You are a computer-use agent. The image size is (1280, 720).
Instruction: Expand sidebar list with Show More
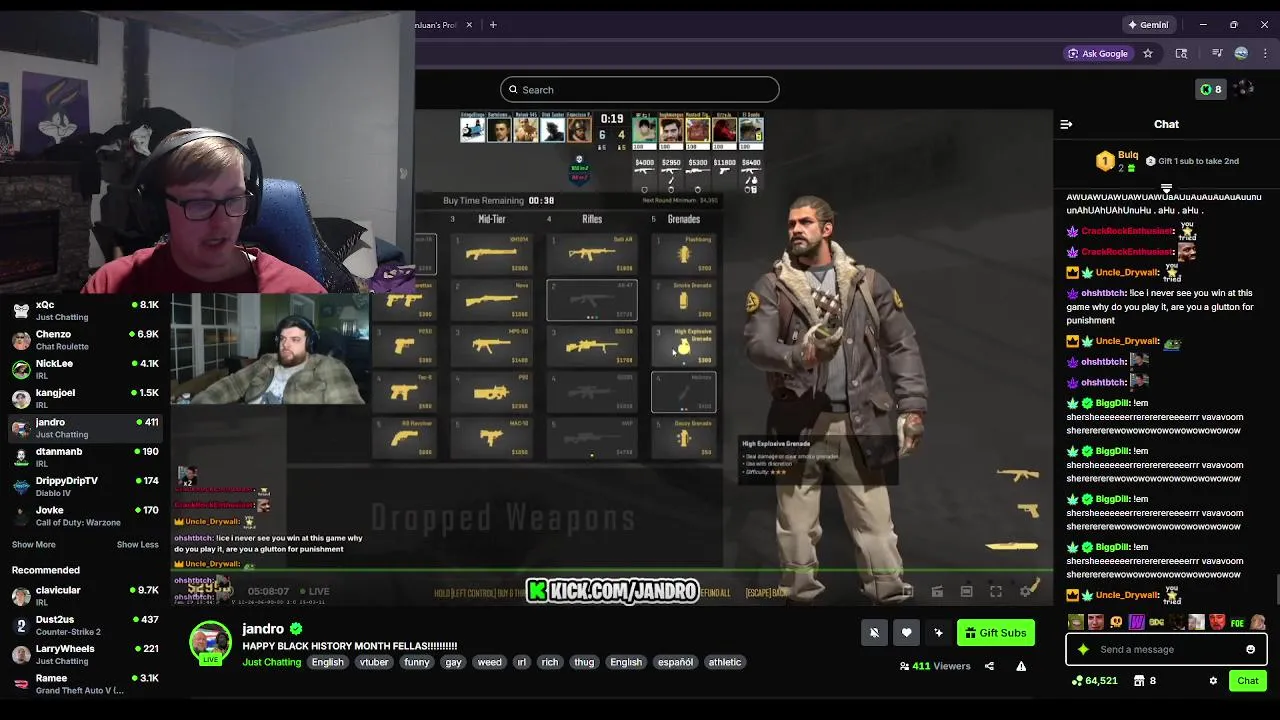point(34,545)
